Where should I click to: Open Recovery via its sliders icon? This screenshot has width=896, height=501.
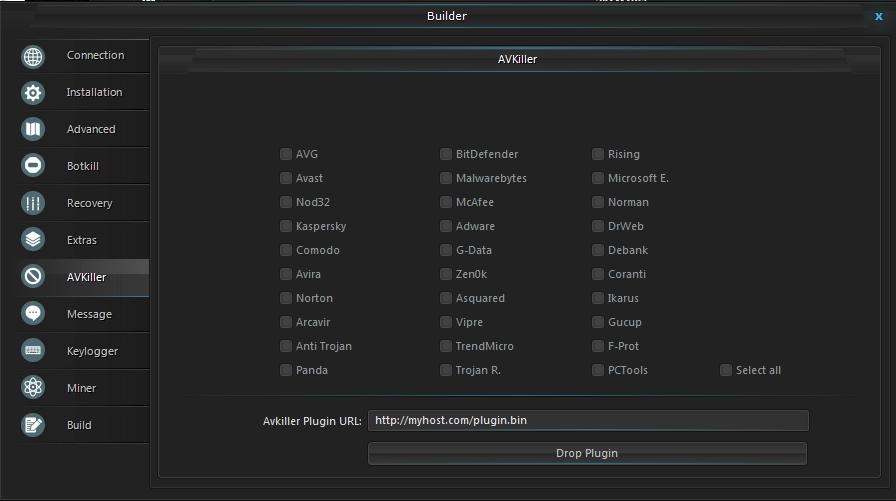tap(33, 203)
